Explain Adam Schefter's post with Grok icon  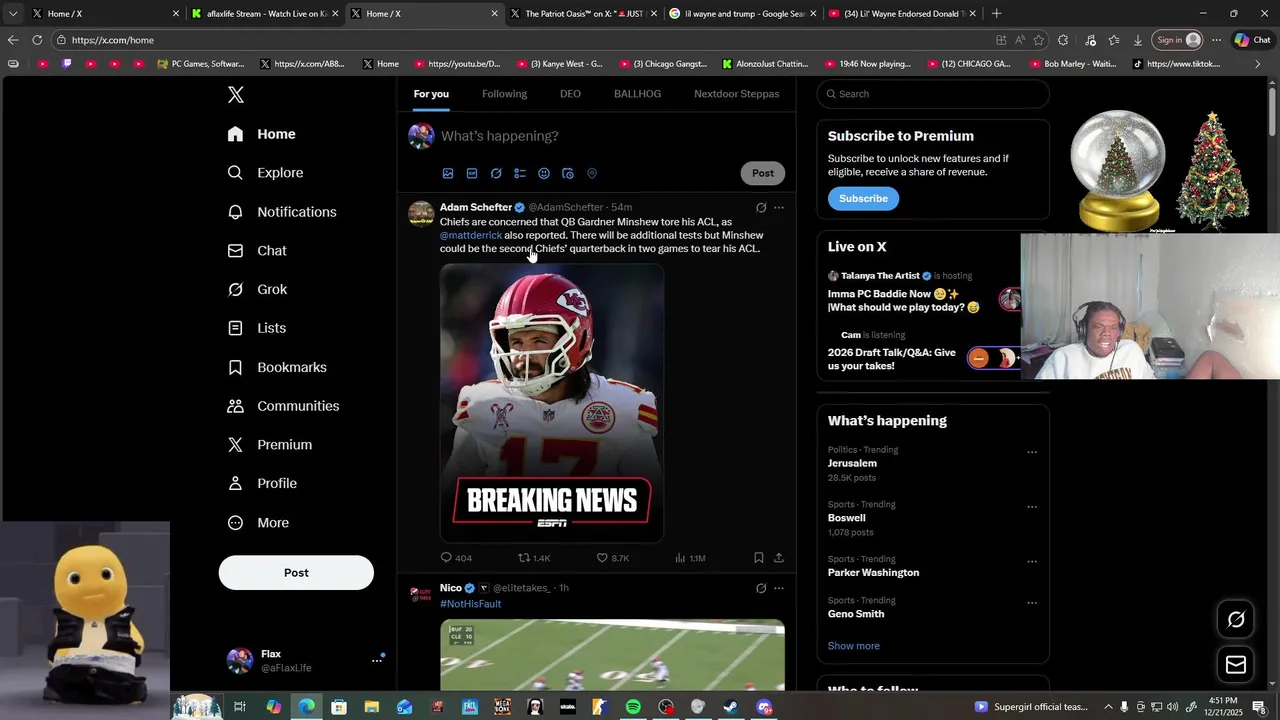click(761, 208)
